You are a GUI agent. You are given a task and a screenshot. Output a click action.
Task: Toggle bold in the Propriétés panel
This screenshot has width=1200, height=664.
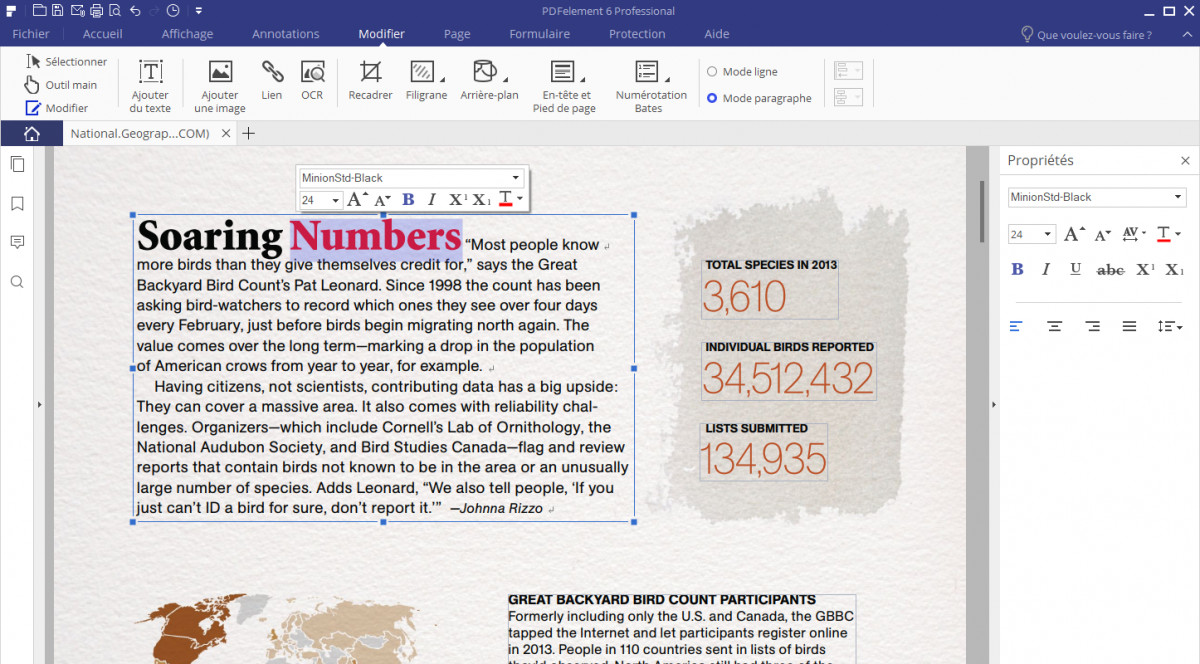[1017, 269]
